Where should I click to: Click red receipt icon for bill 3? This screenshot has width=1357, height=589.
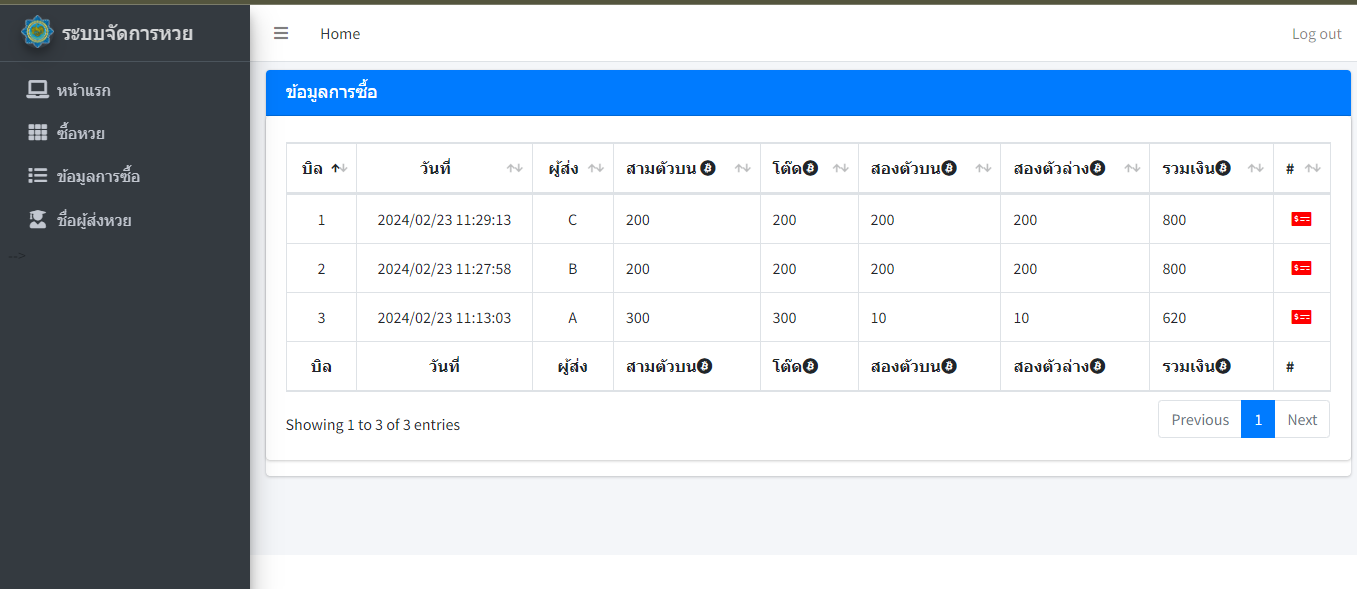[1301, 317]
